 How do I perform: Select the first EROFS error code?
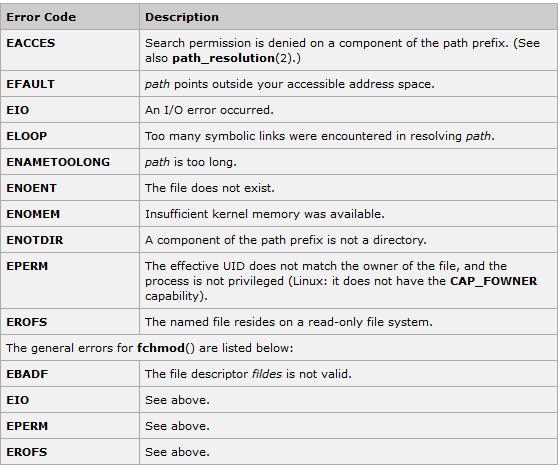[x=26, y=322]
